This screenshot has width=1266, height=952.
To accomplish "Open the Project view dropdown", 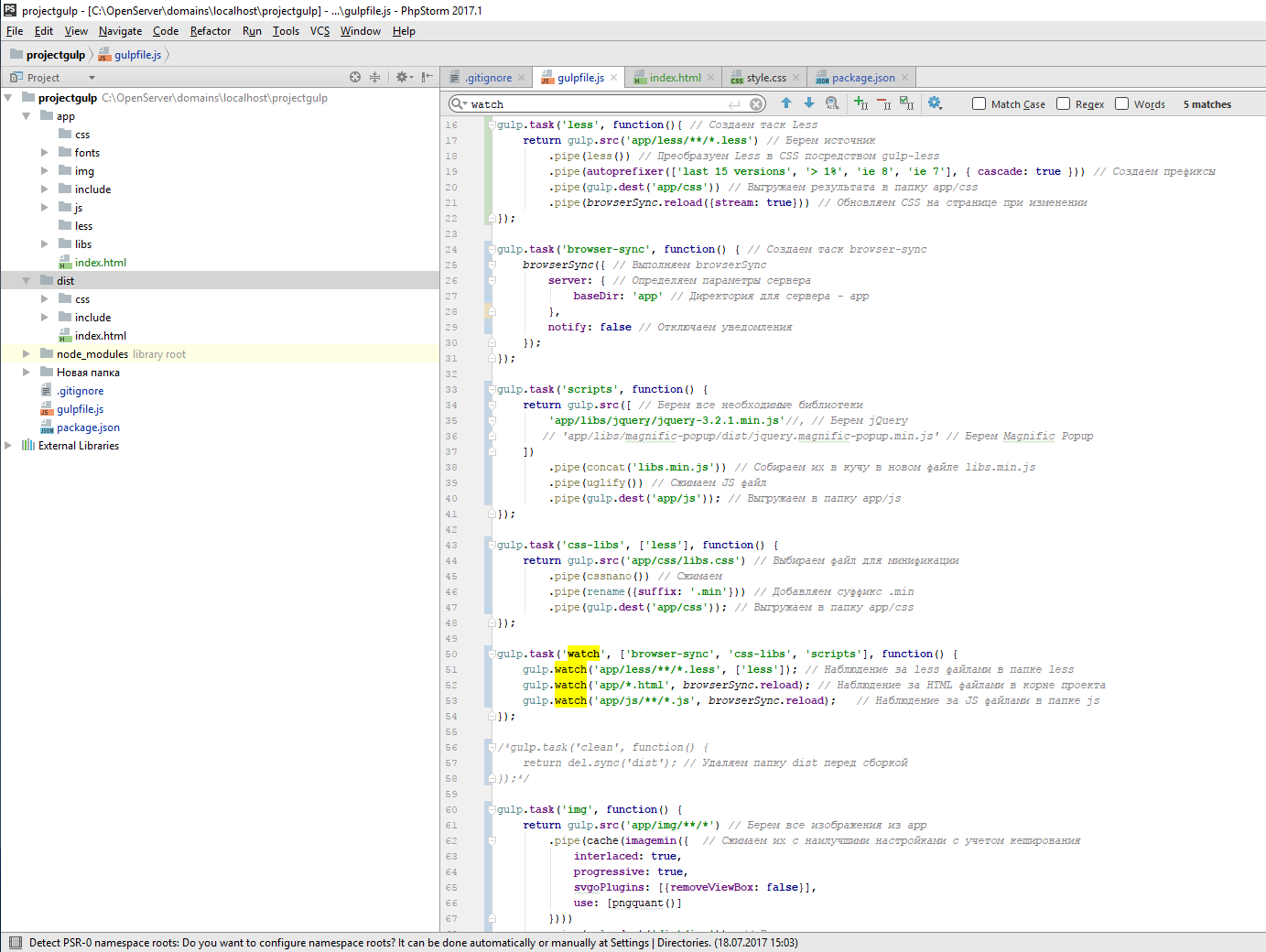I will pos(92,78).
